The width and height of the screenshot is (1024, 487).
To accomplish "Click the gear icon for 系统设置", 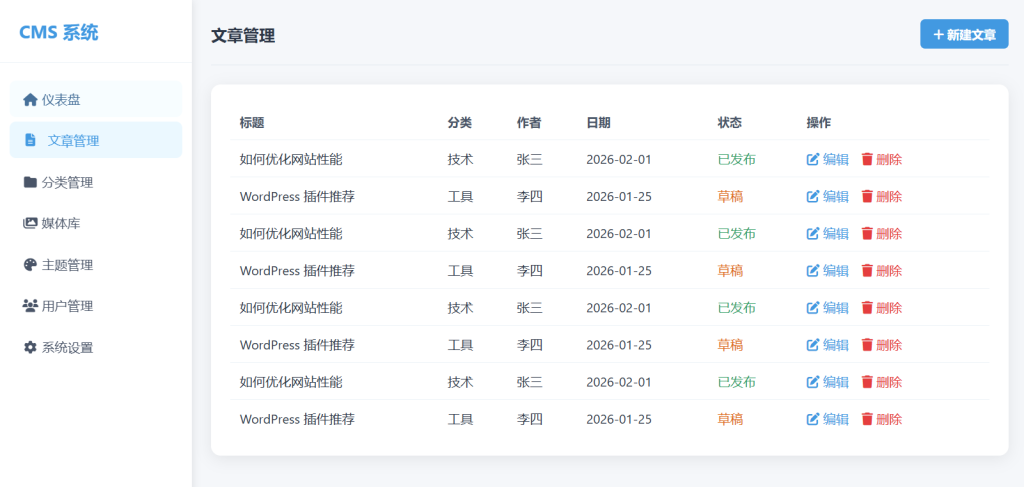I will pyautogui.click(x=30, y=348).
